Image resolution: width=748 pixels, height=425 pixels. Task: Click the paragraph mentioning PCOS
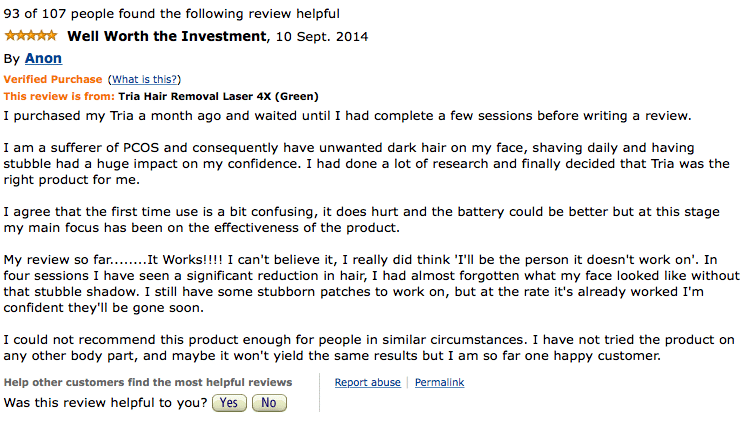[x=366, y=164]
